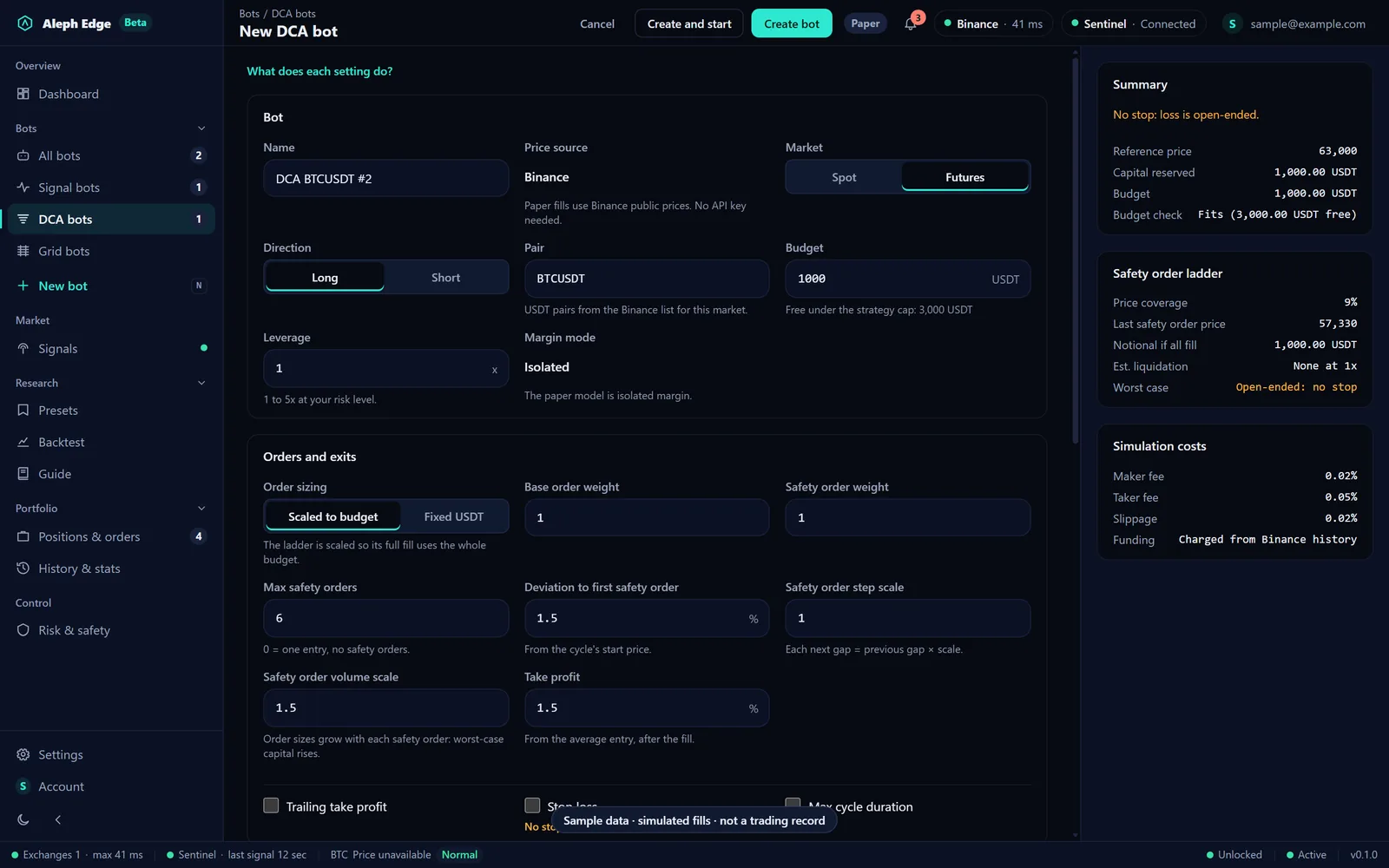
Task: Toggle dark mode moon icon
Action: tap(23, 819)
